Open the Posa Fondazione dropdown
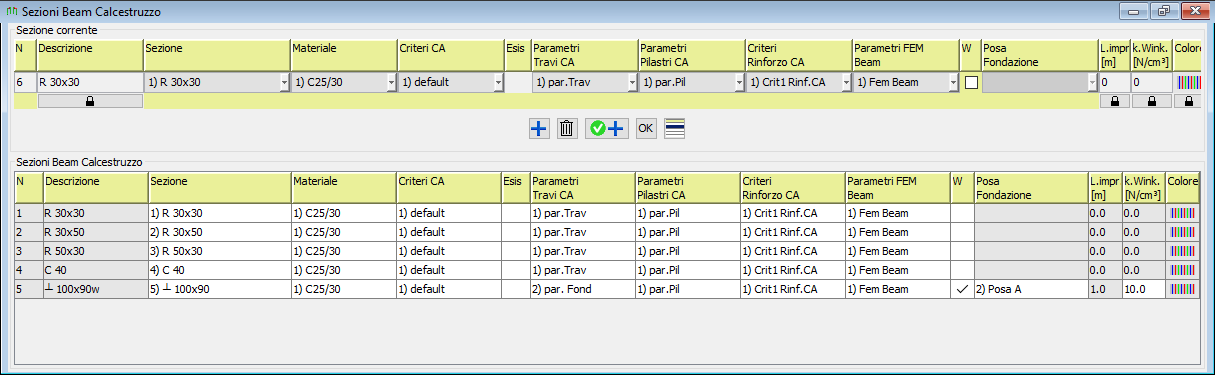 coord(1039,83)
